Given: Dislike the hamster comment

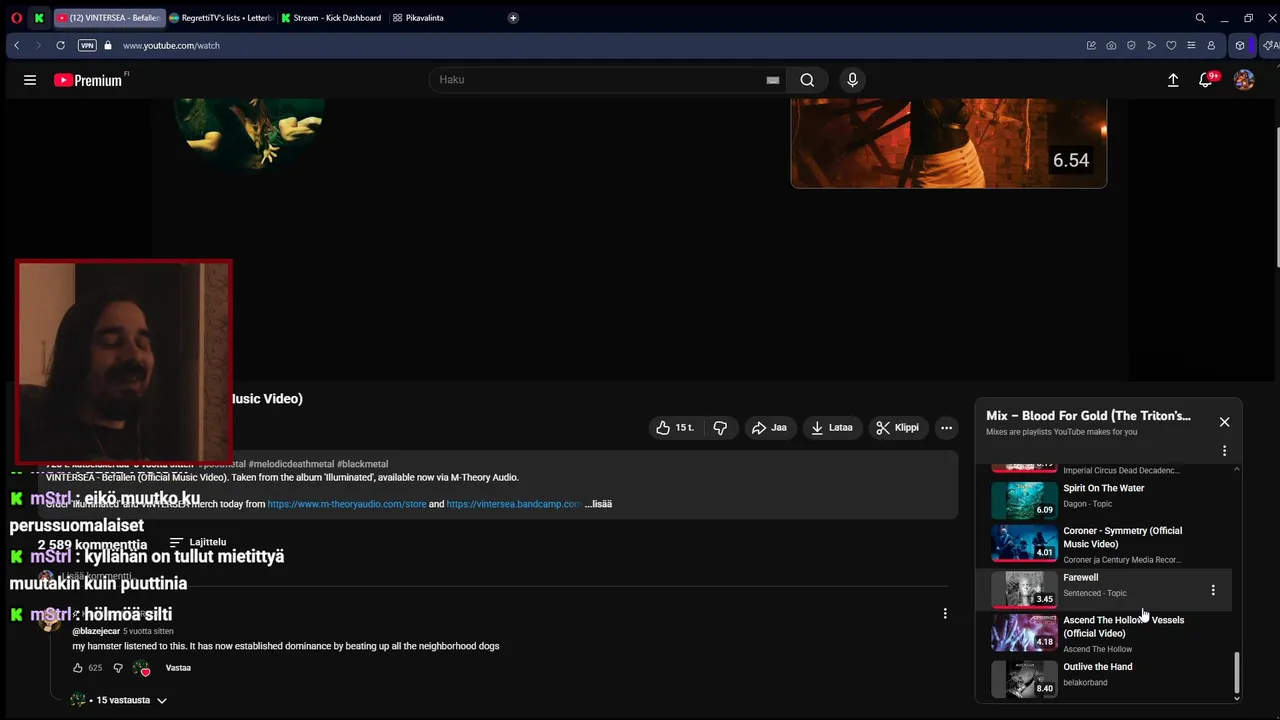Looking at the screenshot, I should point(117,668).
